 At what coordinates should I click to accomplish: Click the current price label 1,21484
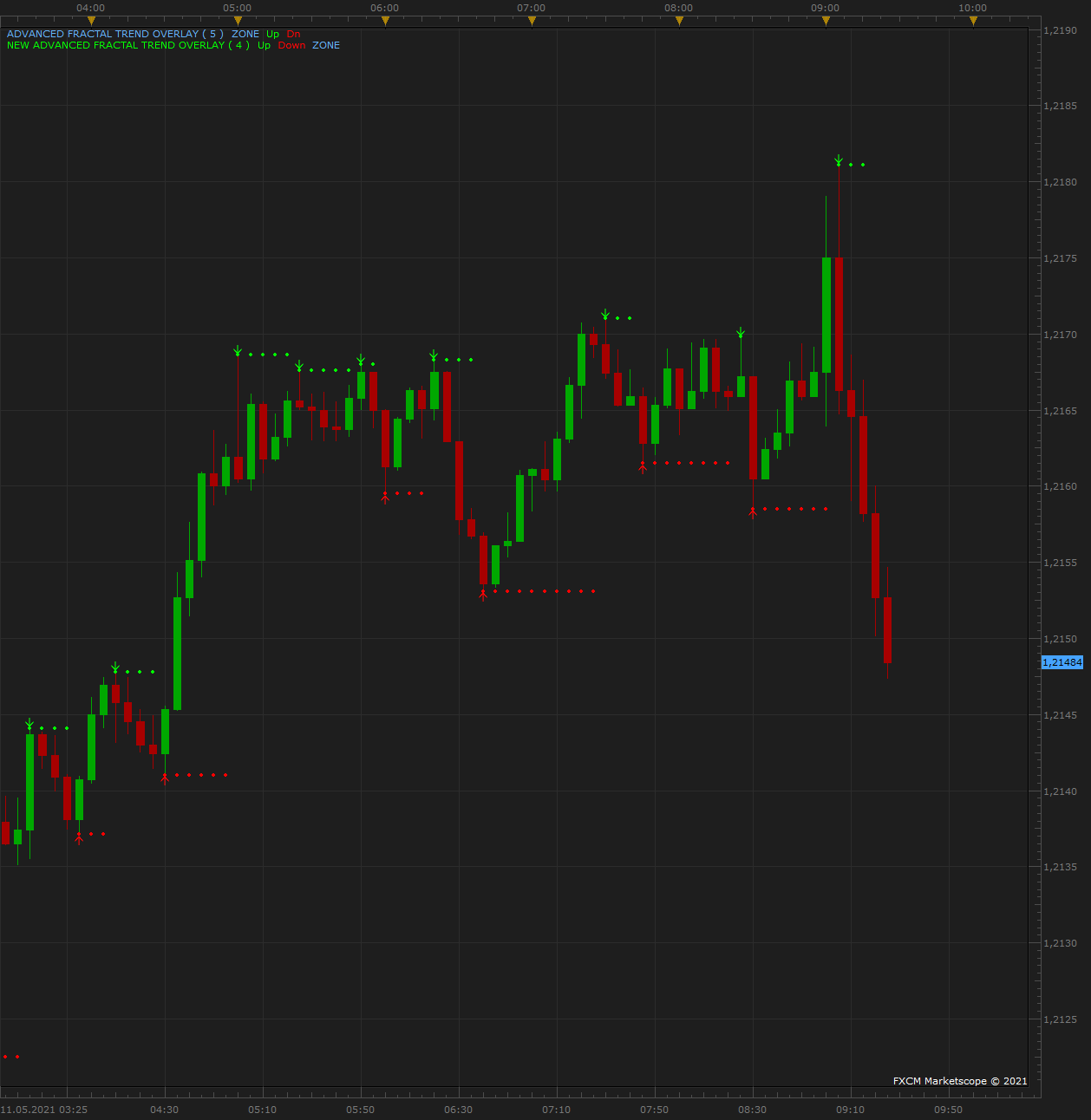click(1062, 662)
